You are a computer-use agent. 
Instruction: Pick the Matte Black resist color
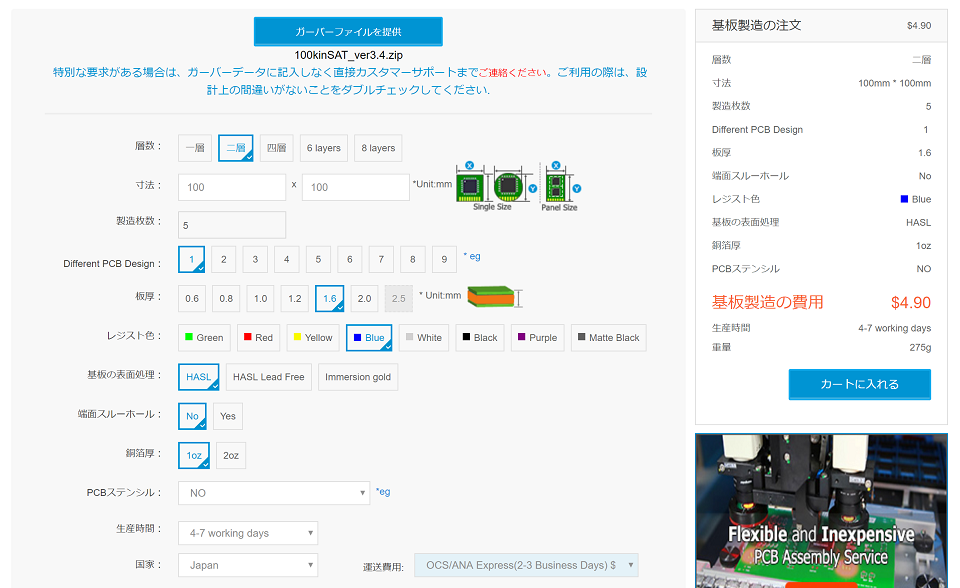[x=607, y=338]
